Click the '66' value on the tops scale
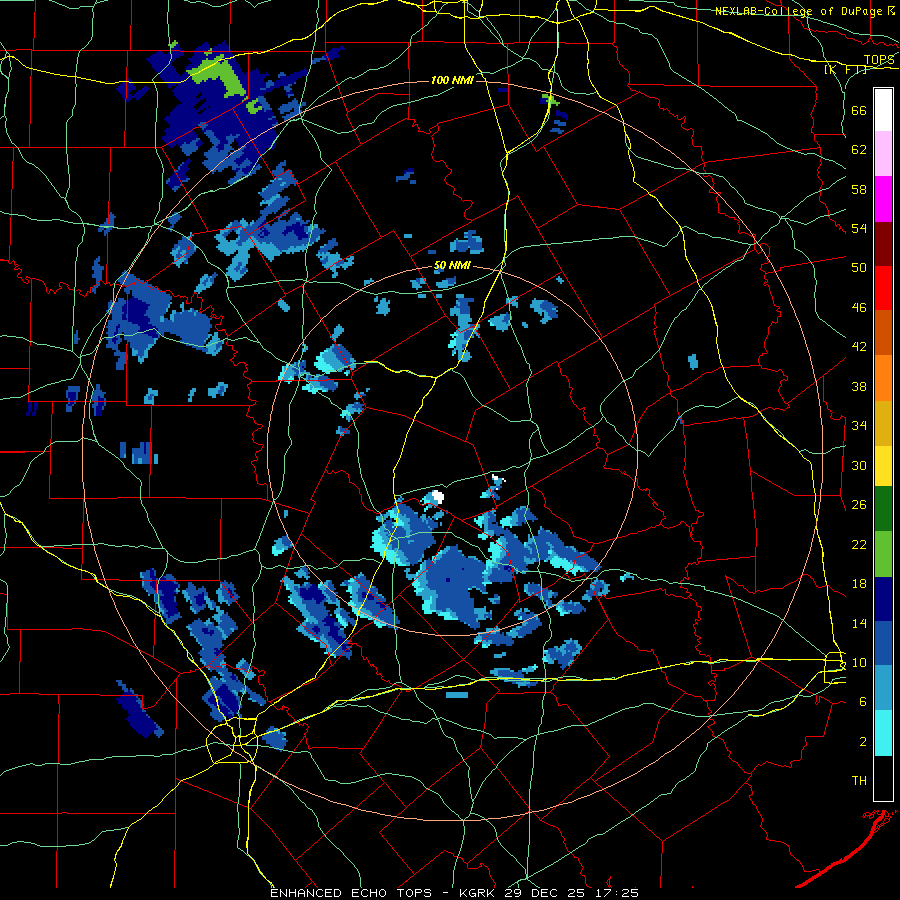 tap(859, 110)
